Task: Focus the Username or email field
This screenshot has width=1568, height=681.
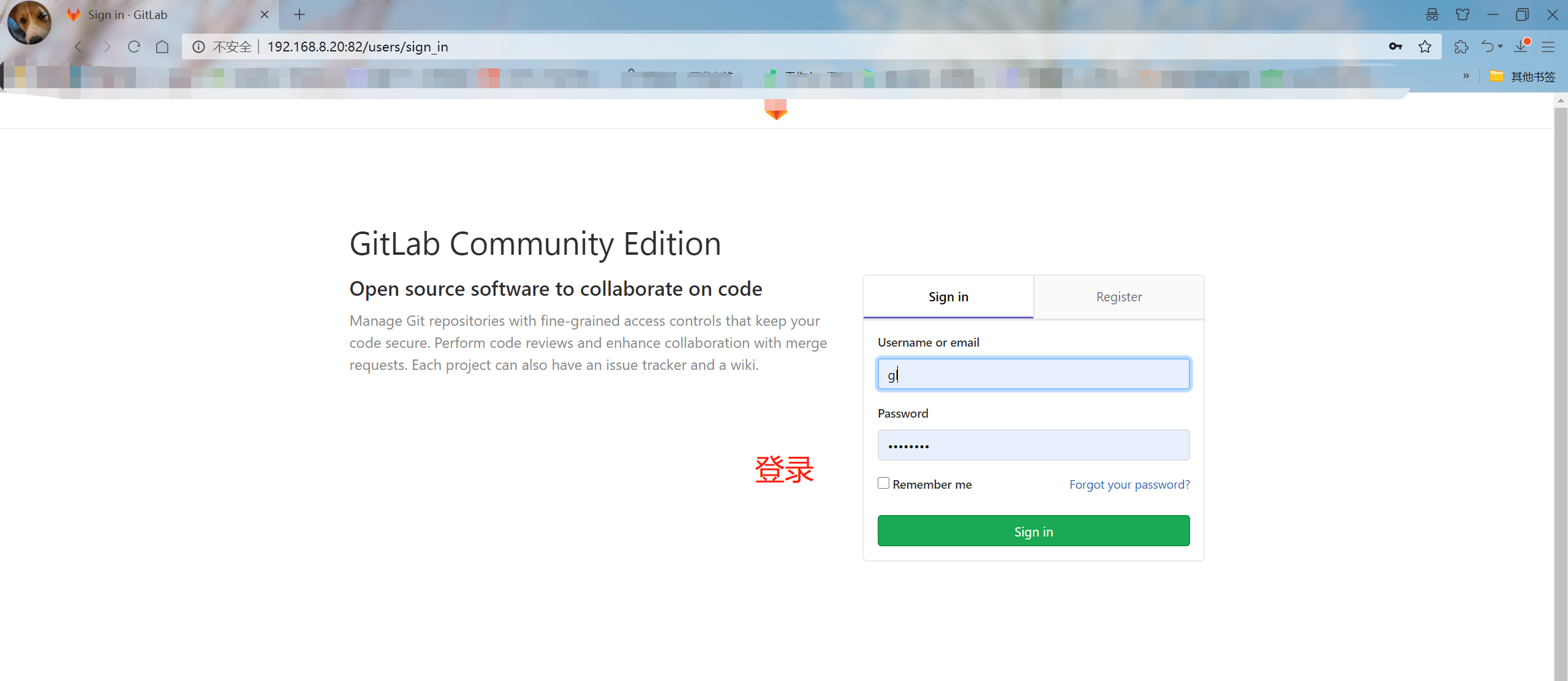Action: [1033, 374]
